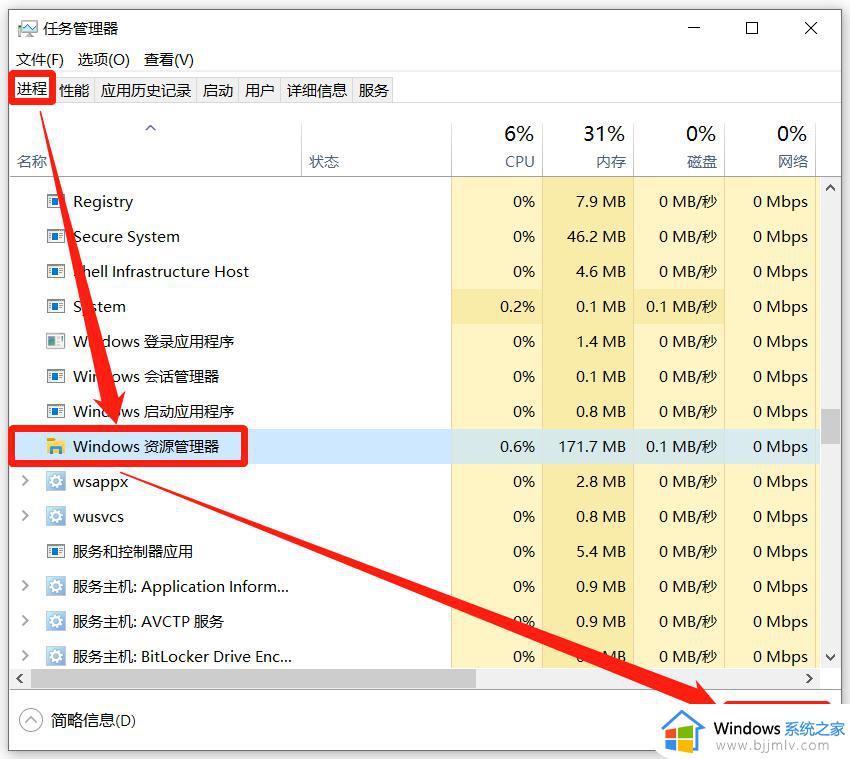Click the 171.7 MB memory value
The width and height of the screenshot is (850, 759).
click(x=592, y=446)
